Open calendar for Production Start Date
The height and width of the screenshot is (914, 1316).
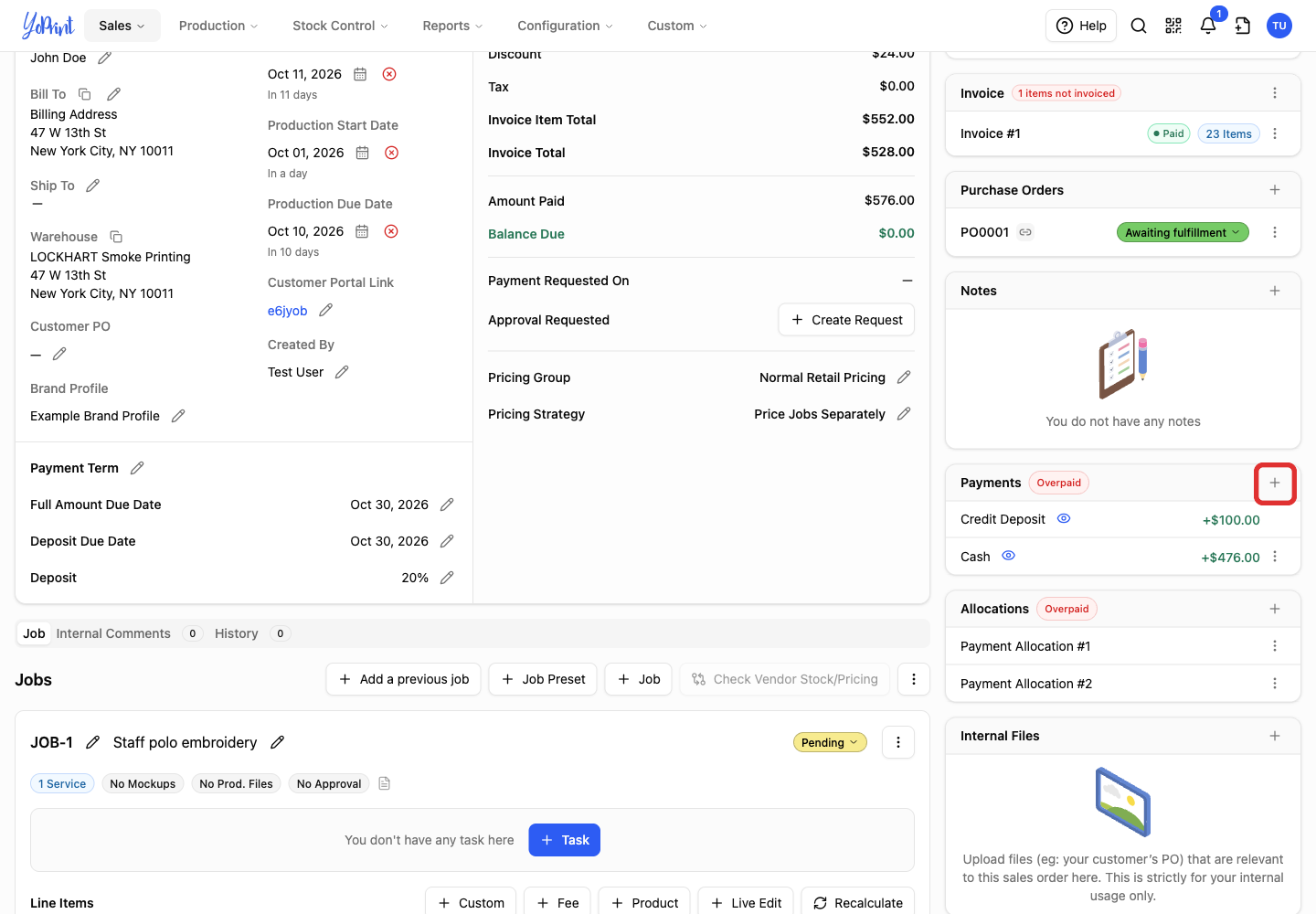coord(362,153)
